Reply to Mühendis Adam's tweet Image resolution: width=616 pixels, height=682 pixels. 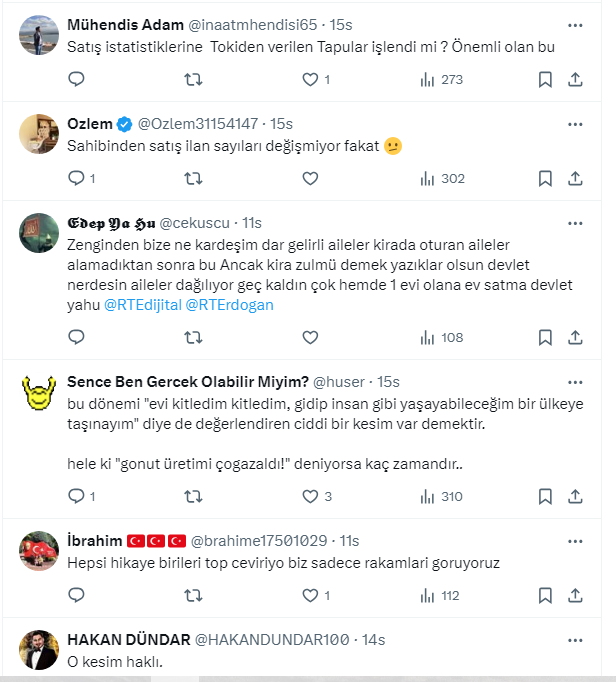[76, 80]
